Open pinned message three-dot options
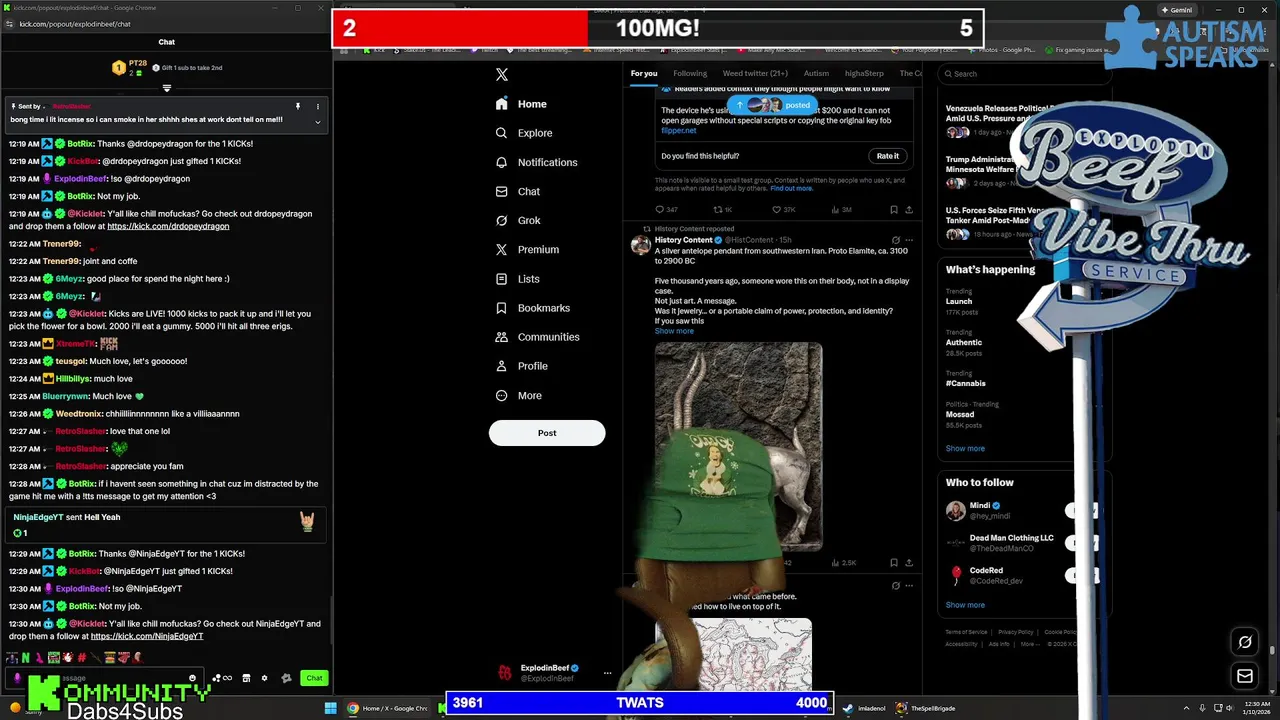1280x720 pixels. (x=318, y=106)
